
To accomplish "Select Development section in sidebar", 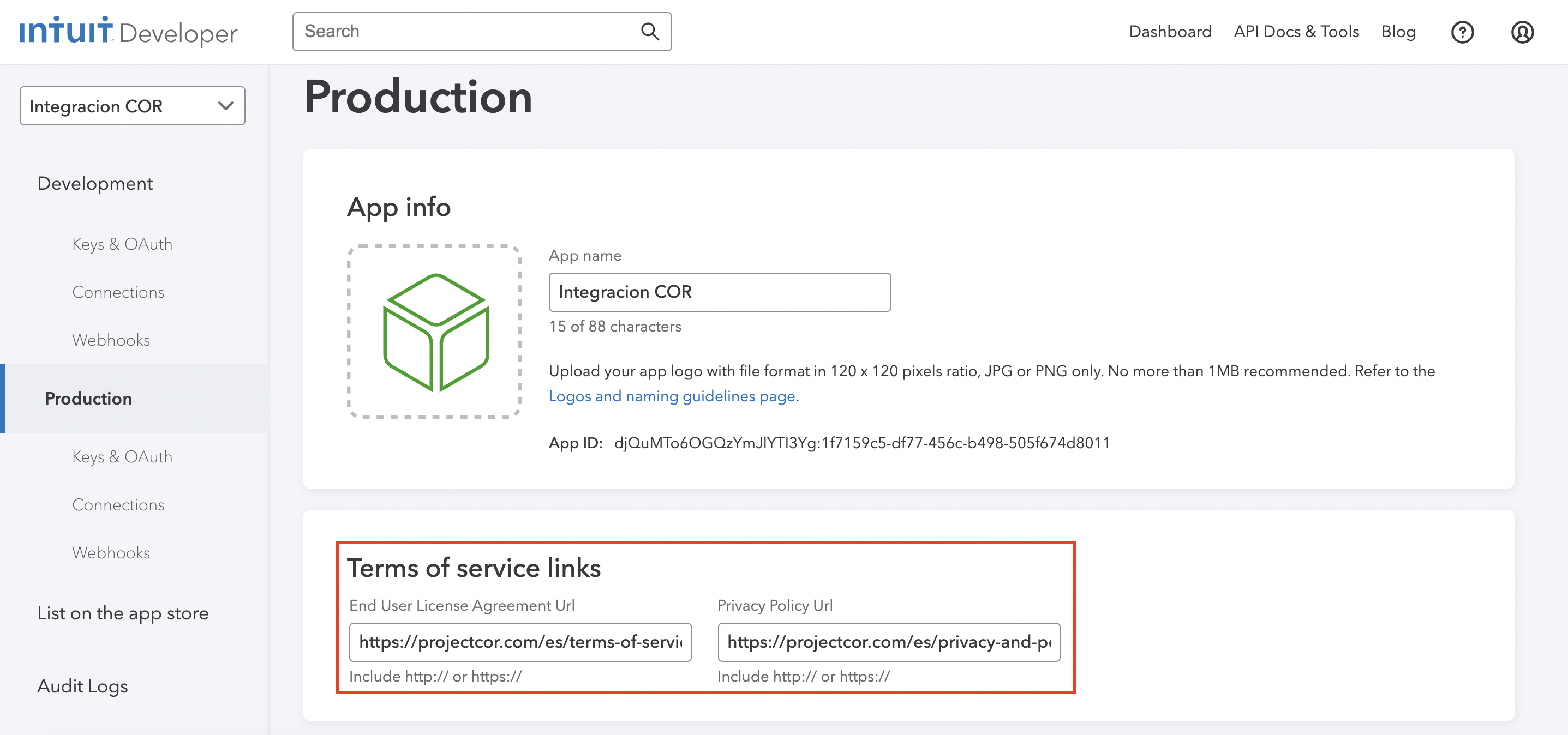I will [95, 183].
